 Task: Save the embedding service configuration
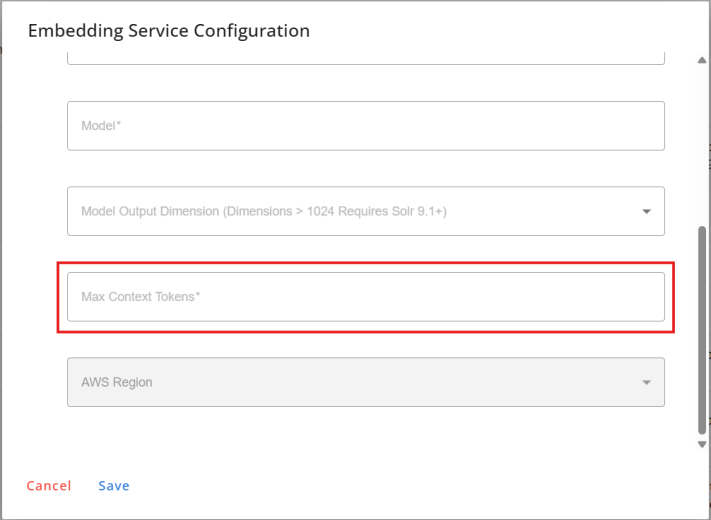tap(114, 486)
